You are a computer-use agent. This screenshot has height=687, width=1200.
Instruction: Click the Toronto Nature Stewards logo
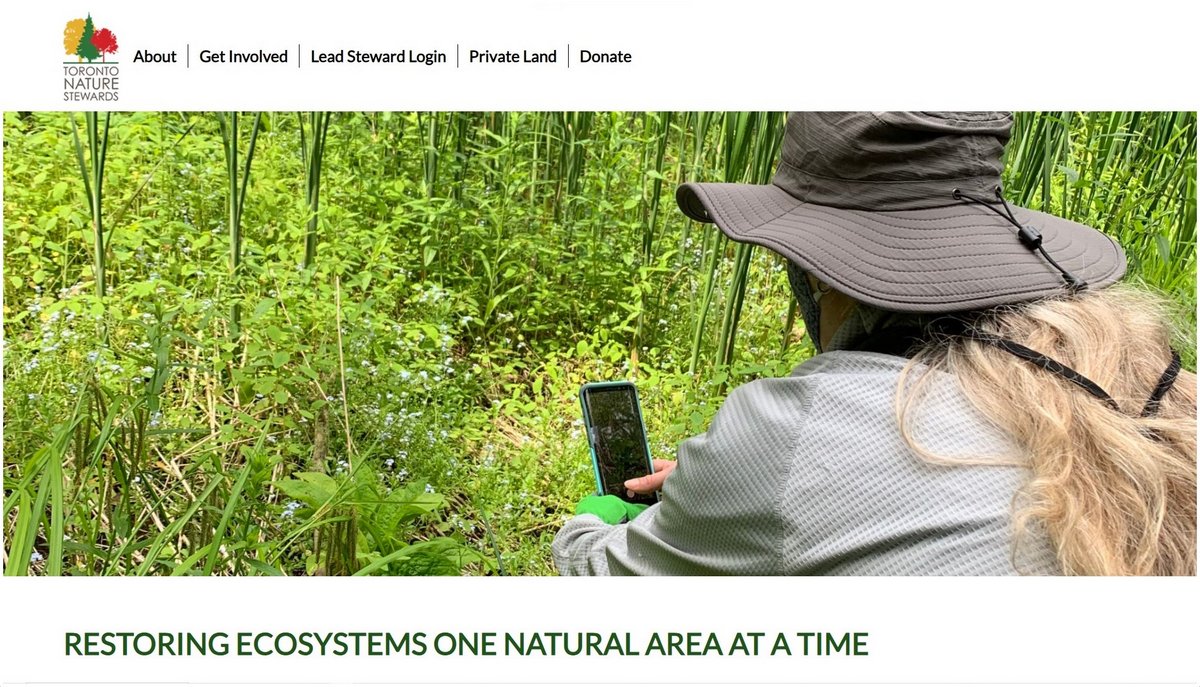tap(91, 57)
